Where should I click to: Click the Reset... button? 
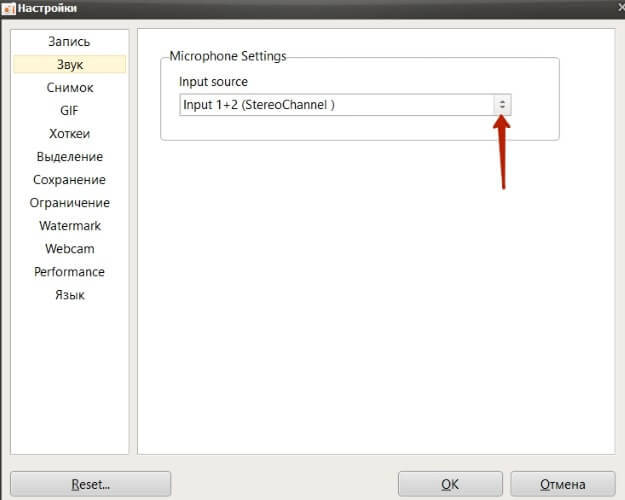click(90, 484)
